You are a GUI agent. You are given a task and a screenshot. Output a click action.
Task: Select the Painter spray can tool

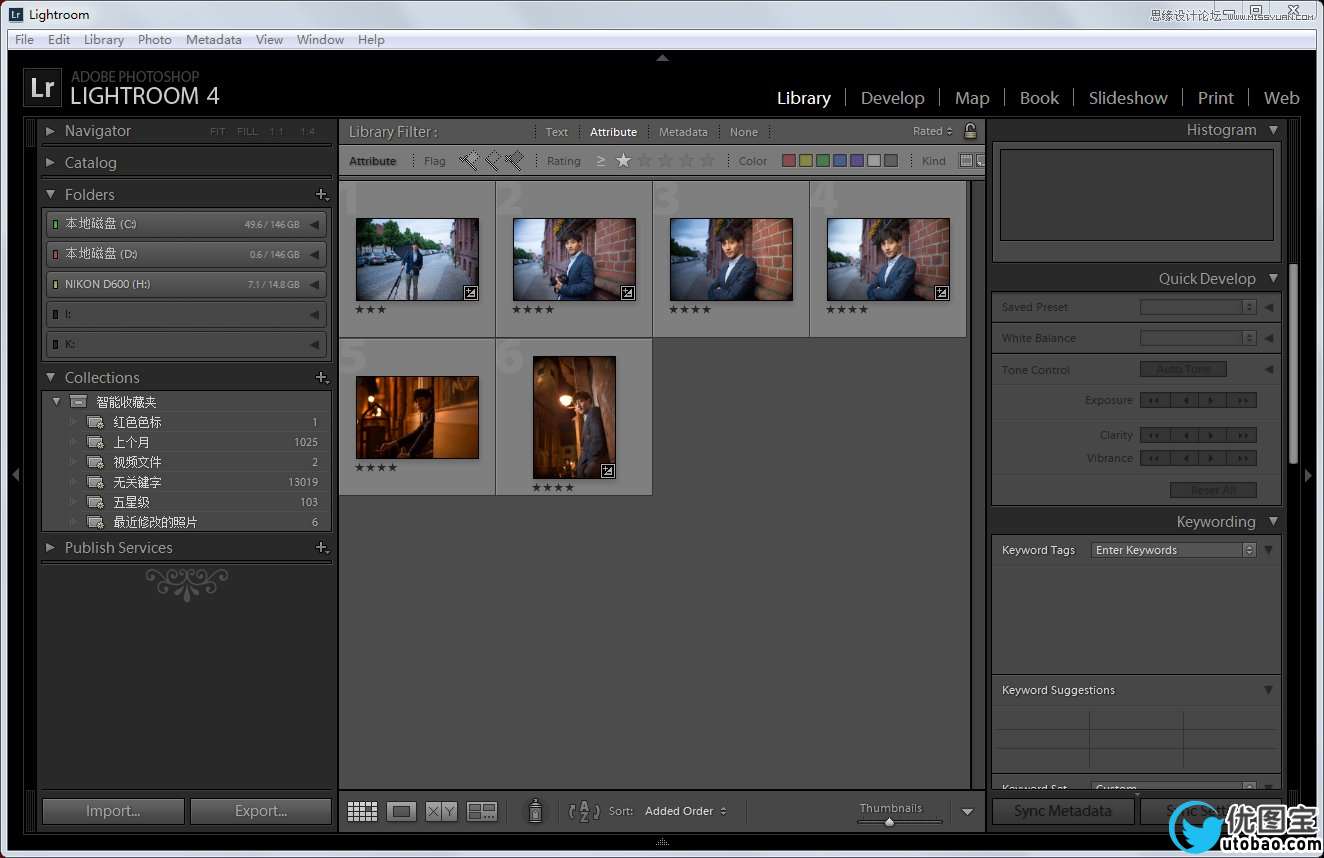tap(535, 811)
